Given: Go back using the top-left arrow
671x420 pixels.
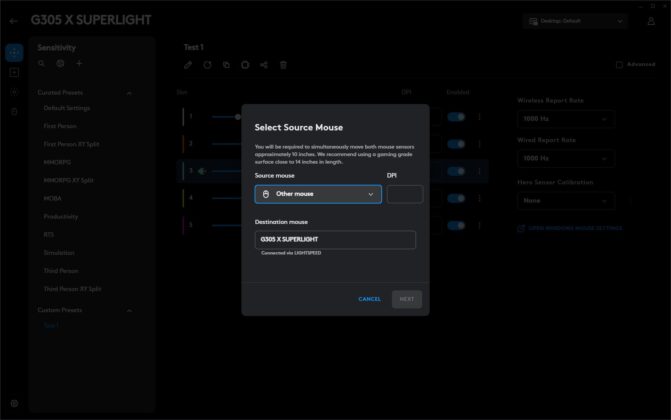Looking at the screenshot, I should click(x=13, y=21).
